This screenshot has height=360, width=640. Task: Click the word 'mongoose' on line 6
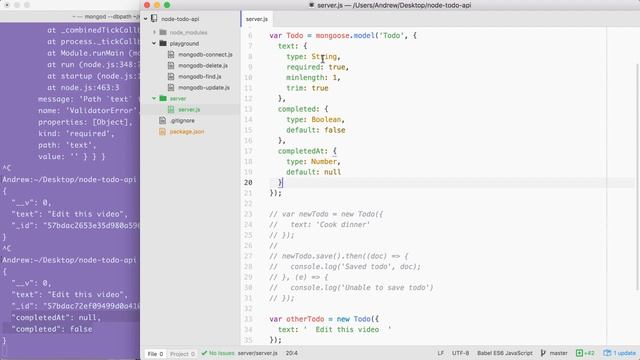(332, 36)
